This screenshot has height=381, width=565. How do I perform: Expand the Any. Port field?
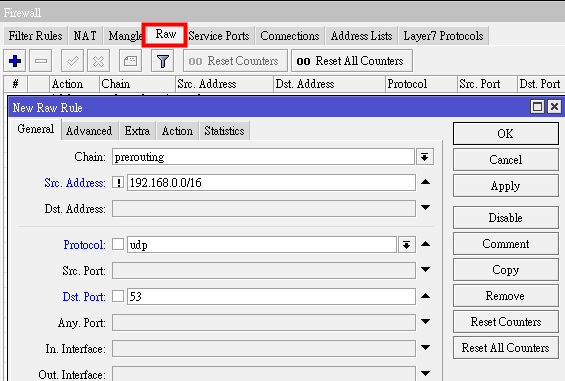point(426,322)
